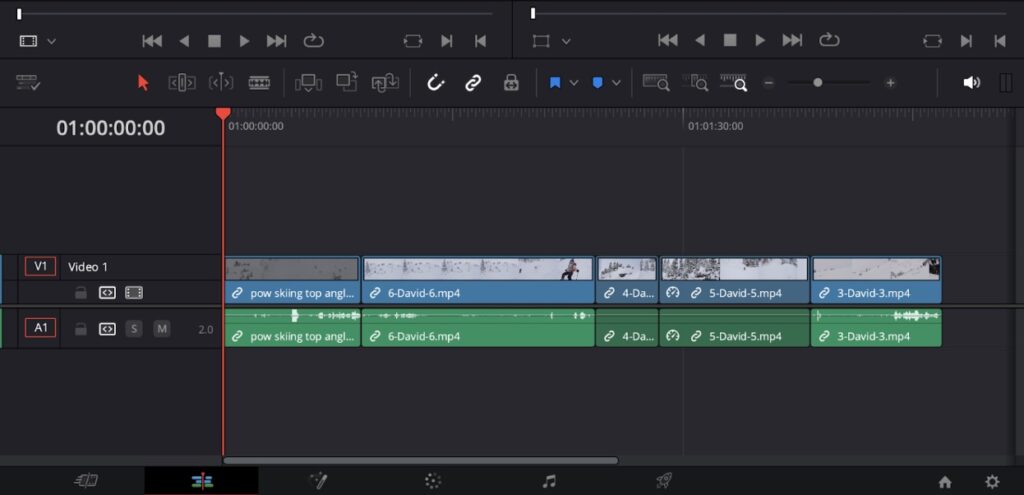The width and height of the screenshot is (1024, 495).
Task: Stop playback in the source viewer
Action: tap(214, 41)
